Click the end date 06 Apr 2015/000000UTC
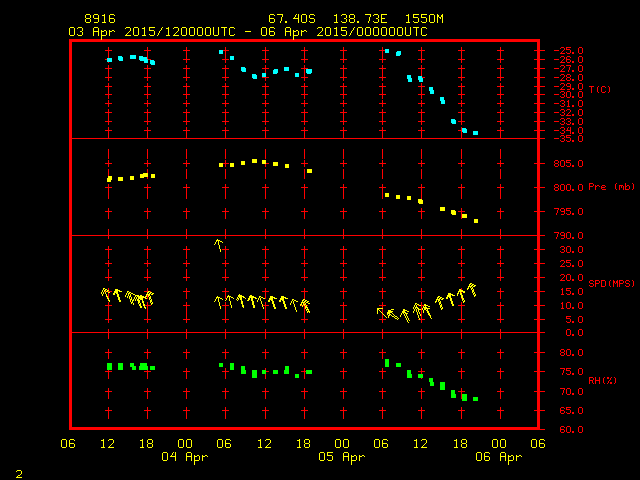This screenshot has height=480, width=640. tap(344, 32)
